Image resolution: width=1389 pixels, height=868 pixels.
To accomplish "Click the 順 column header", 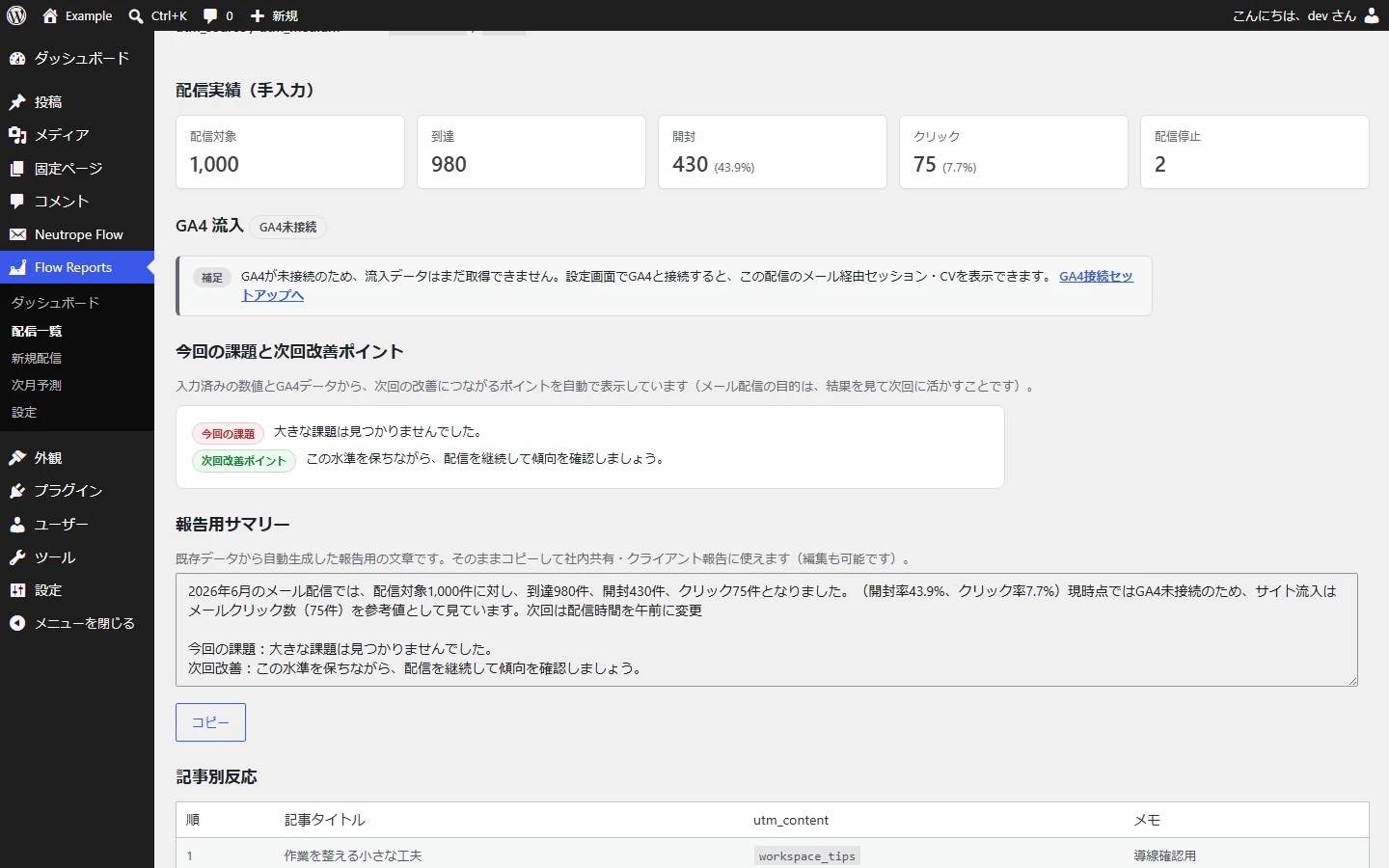I will tap(193, 820).
